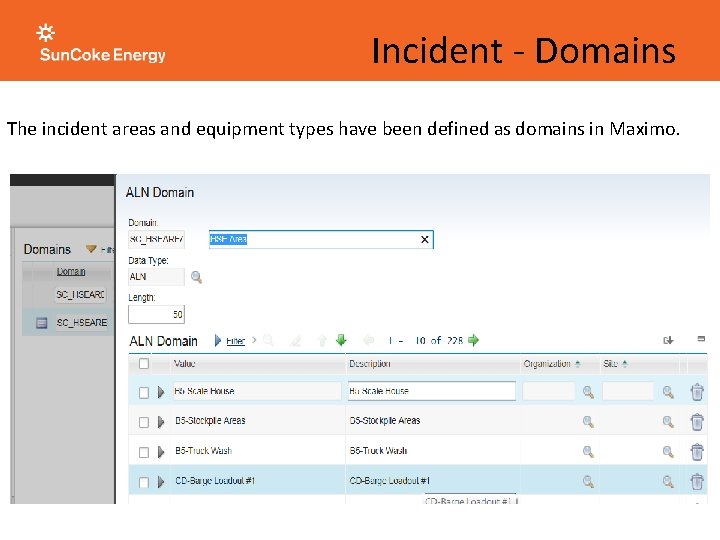Select CD-Barge Loadout #1 value cell
Screen dimensions: 720x540
215,481
